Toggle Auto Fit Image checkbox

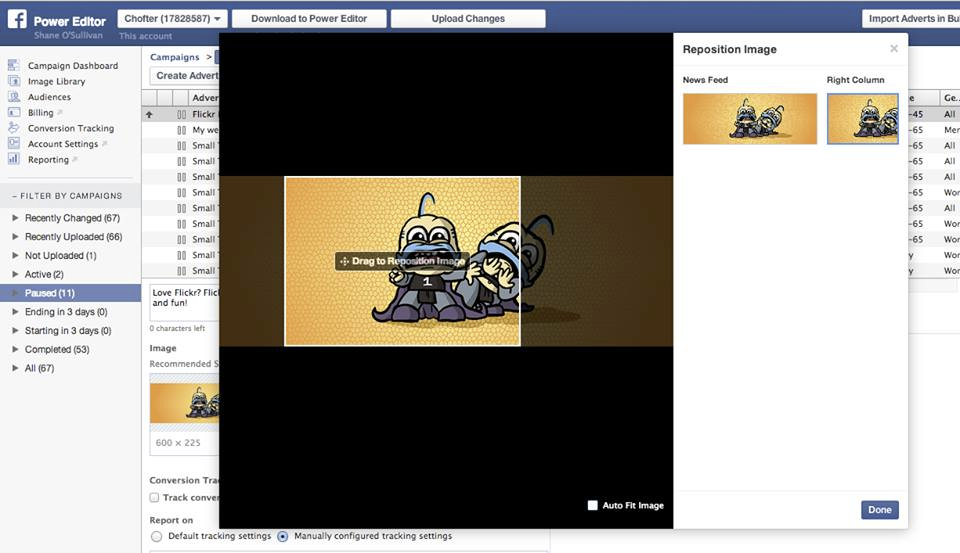592,505
